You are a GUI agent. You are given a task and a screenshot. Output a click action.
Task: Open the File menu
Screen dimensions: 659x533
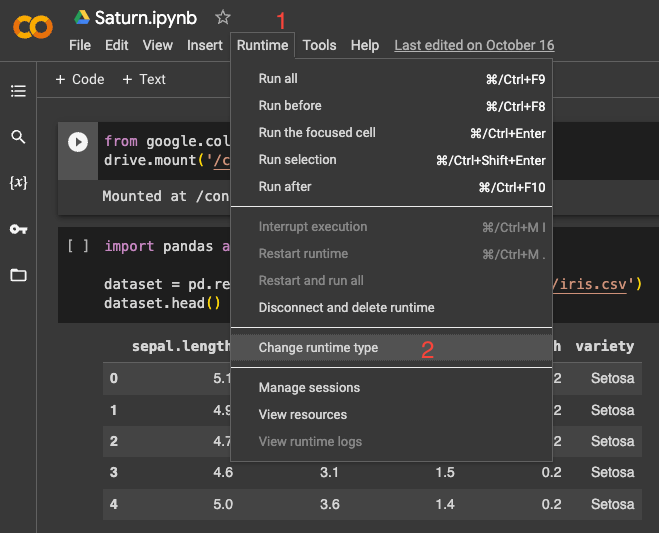[x=80, y=45]
